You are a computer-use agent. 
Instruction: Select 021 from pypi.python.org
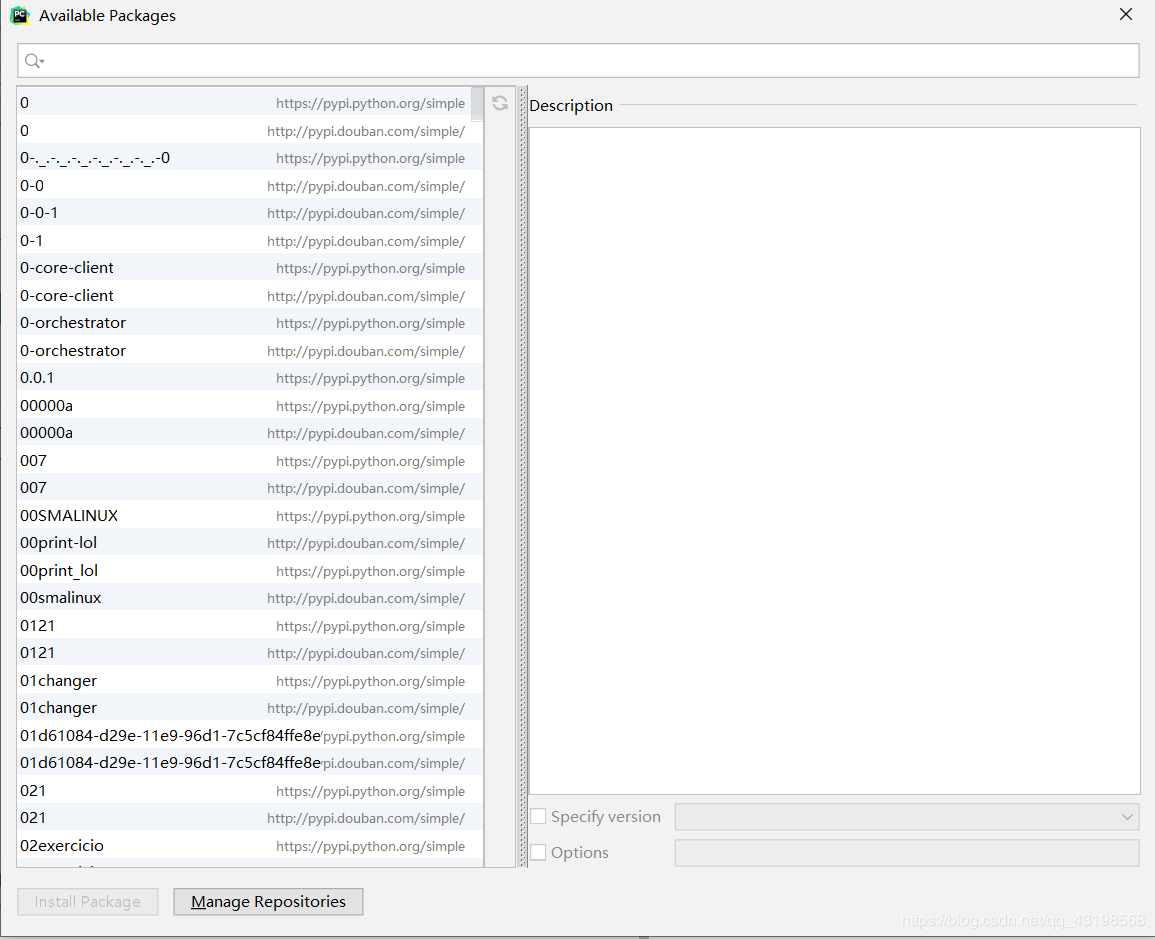pos(250,790)
